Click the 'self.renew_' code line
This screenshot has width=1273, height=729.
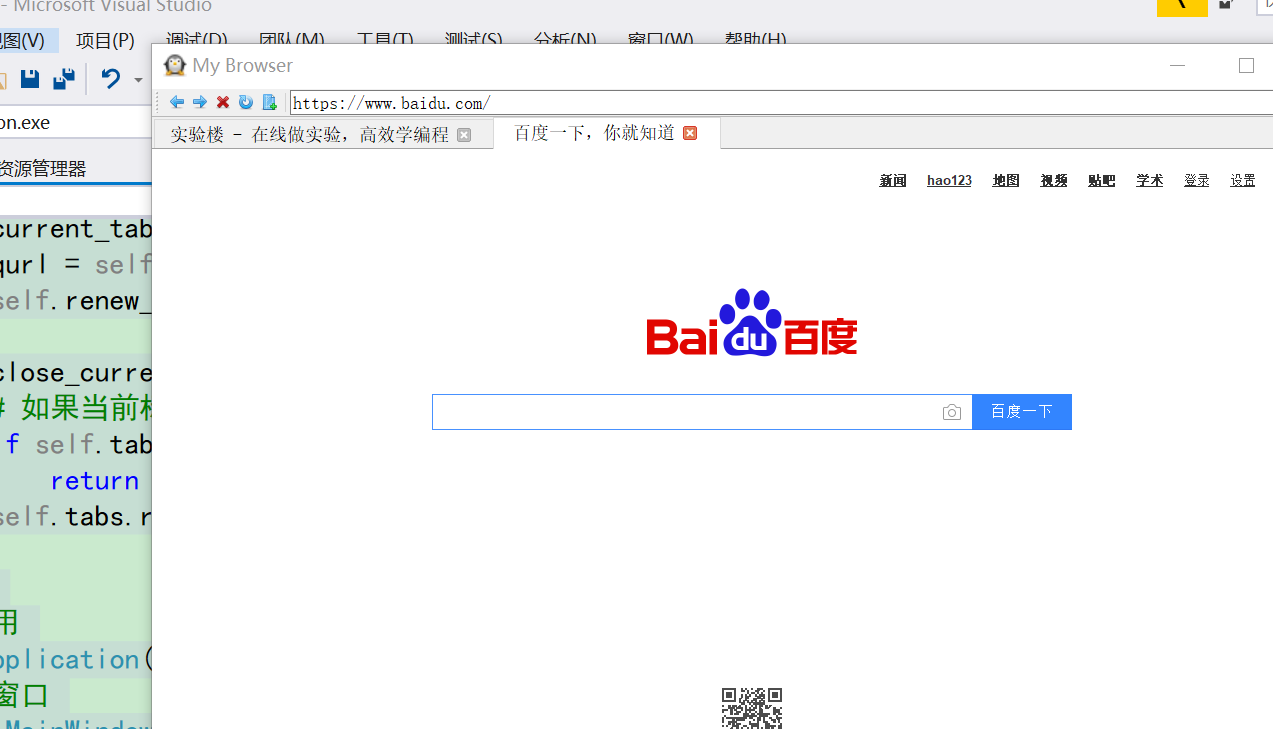click(76, 301)
